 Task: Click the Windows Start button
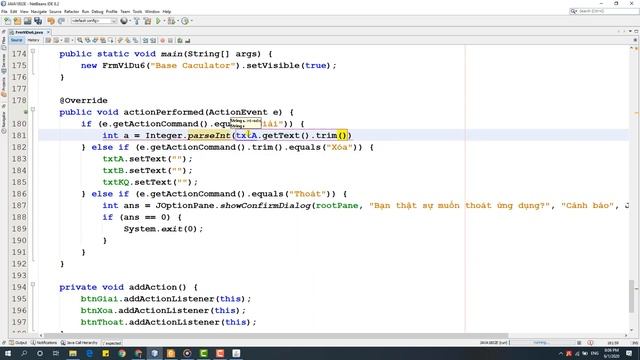(8, 353)
